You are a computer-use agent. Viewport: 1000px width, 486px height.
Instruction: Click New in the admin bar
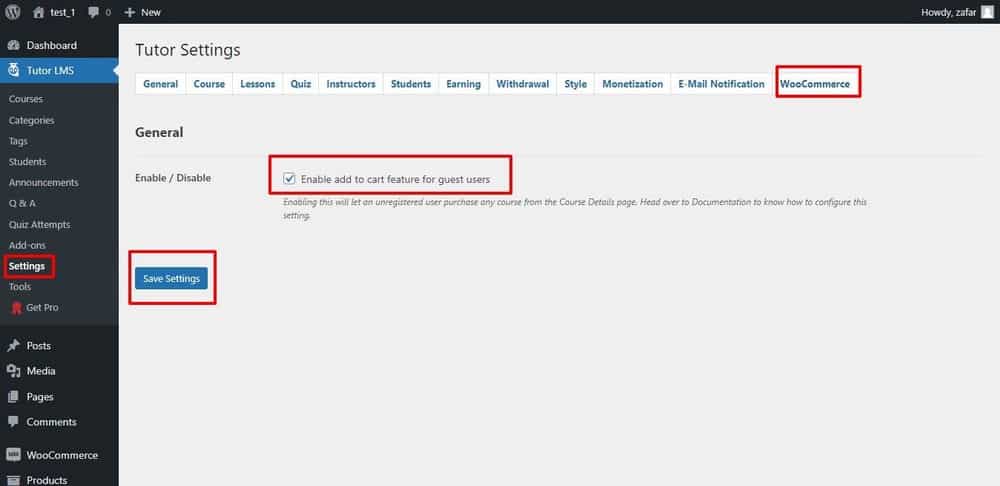click(151, 12)
